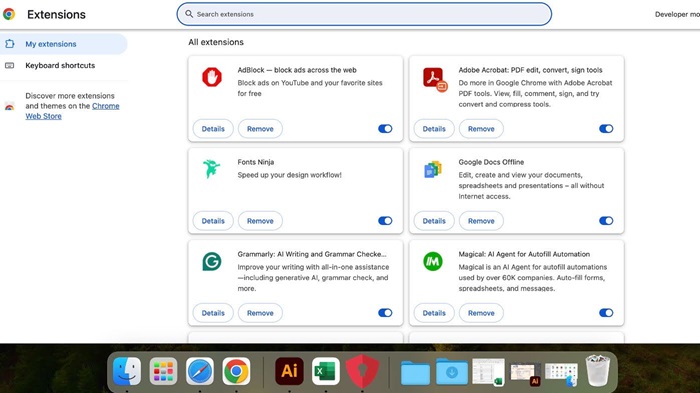The image size is (700, 393).
Task: Click the Grammarly green G icon
Action: point(212,261)
